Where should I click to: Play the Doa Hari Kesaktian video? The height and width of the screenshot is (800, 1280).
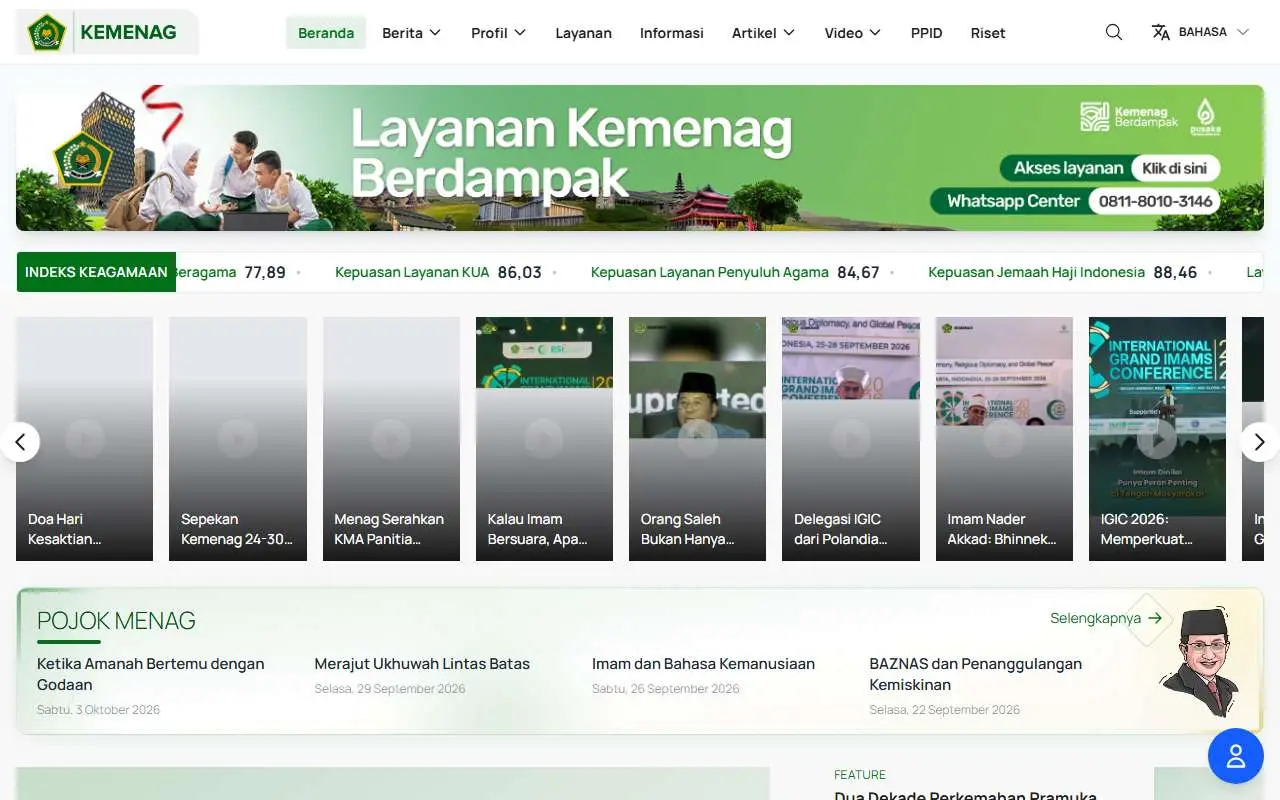pos(85,439)
